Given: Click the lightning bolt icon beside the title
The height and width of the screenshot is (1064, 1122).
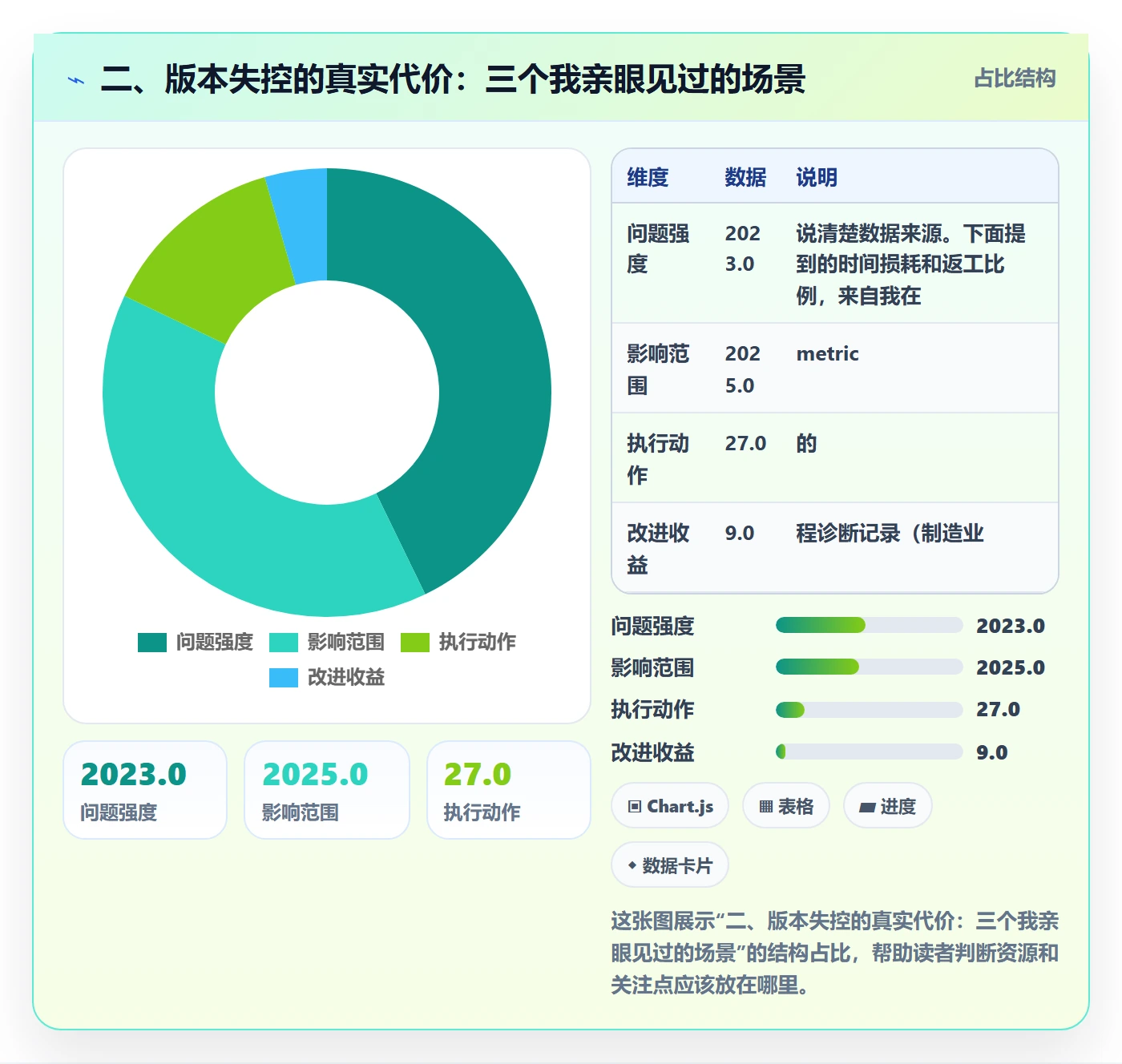Looking at the screenshot, I should pyautogui.click(x=76, y=80).
